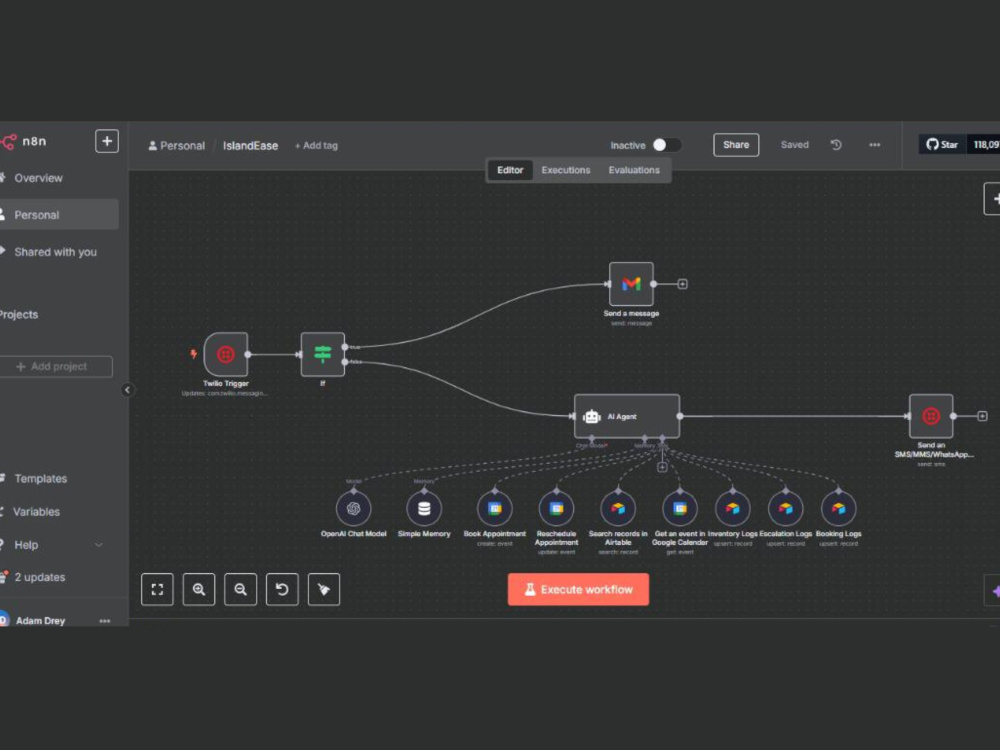Click the If node false output
Image resolution: width=1000 pixels, height=750 pixels.
pyautogui.click(x=345, y=362)
